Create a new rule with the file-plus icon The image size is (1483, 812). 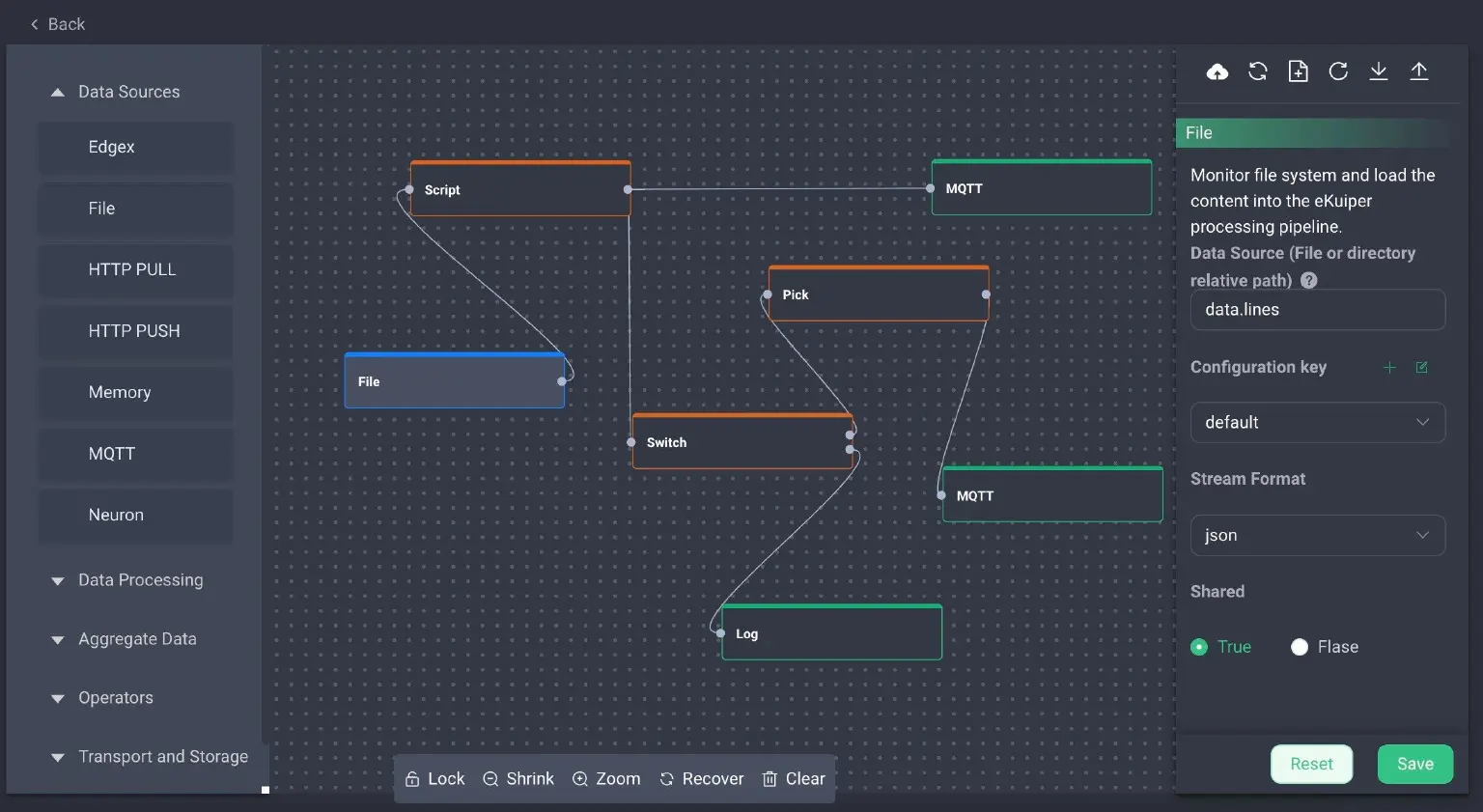click(1299, 71)
